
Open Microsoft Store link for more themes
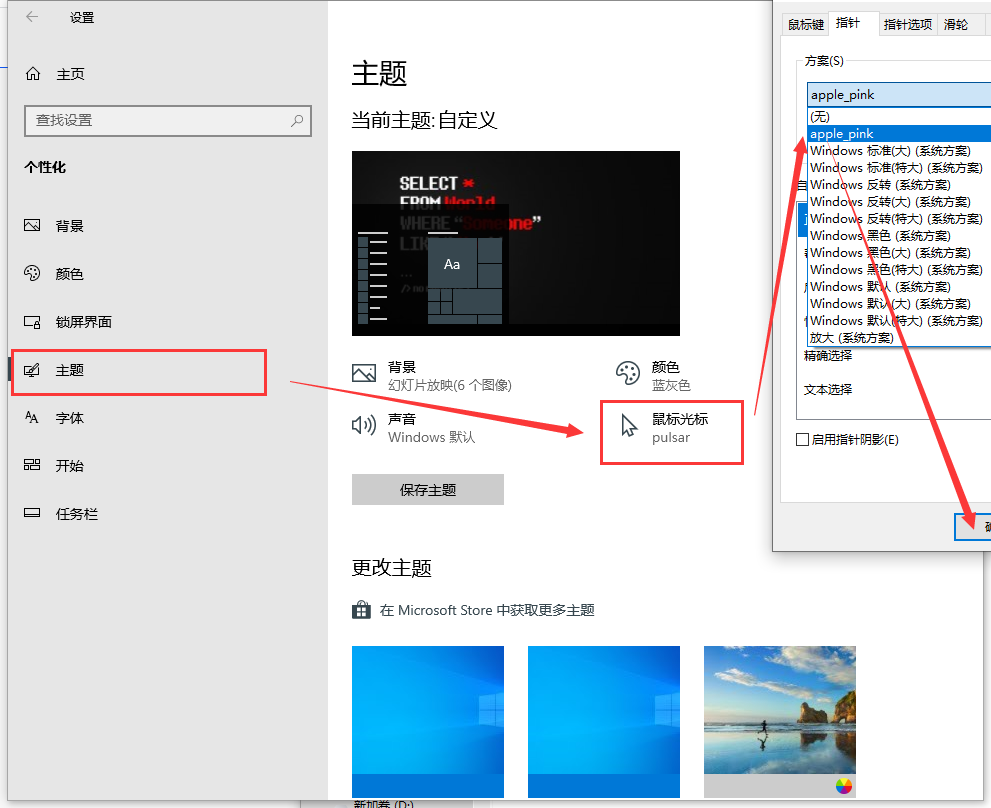(486, 610)
